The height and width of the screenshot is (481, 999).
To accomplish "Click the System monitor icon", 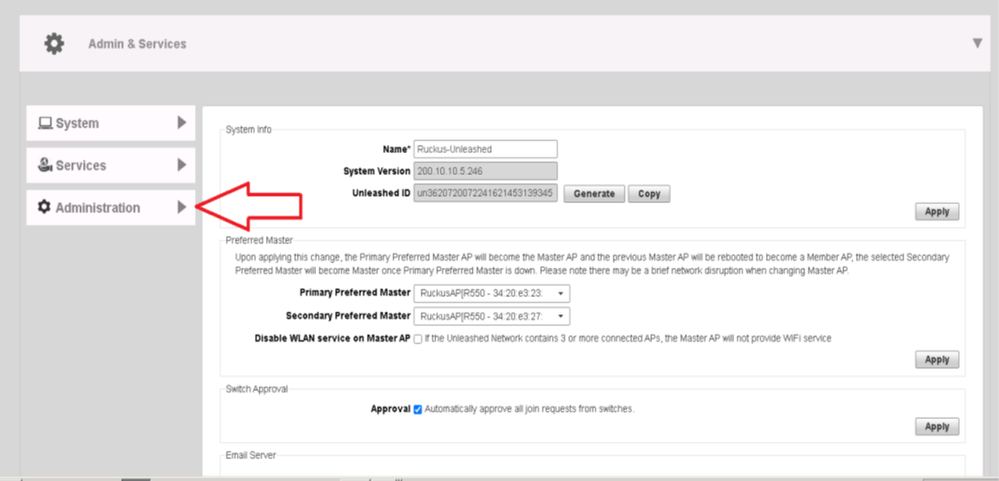I will (x=44, y=123).
